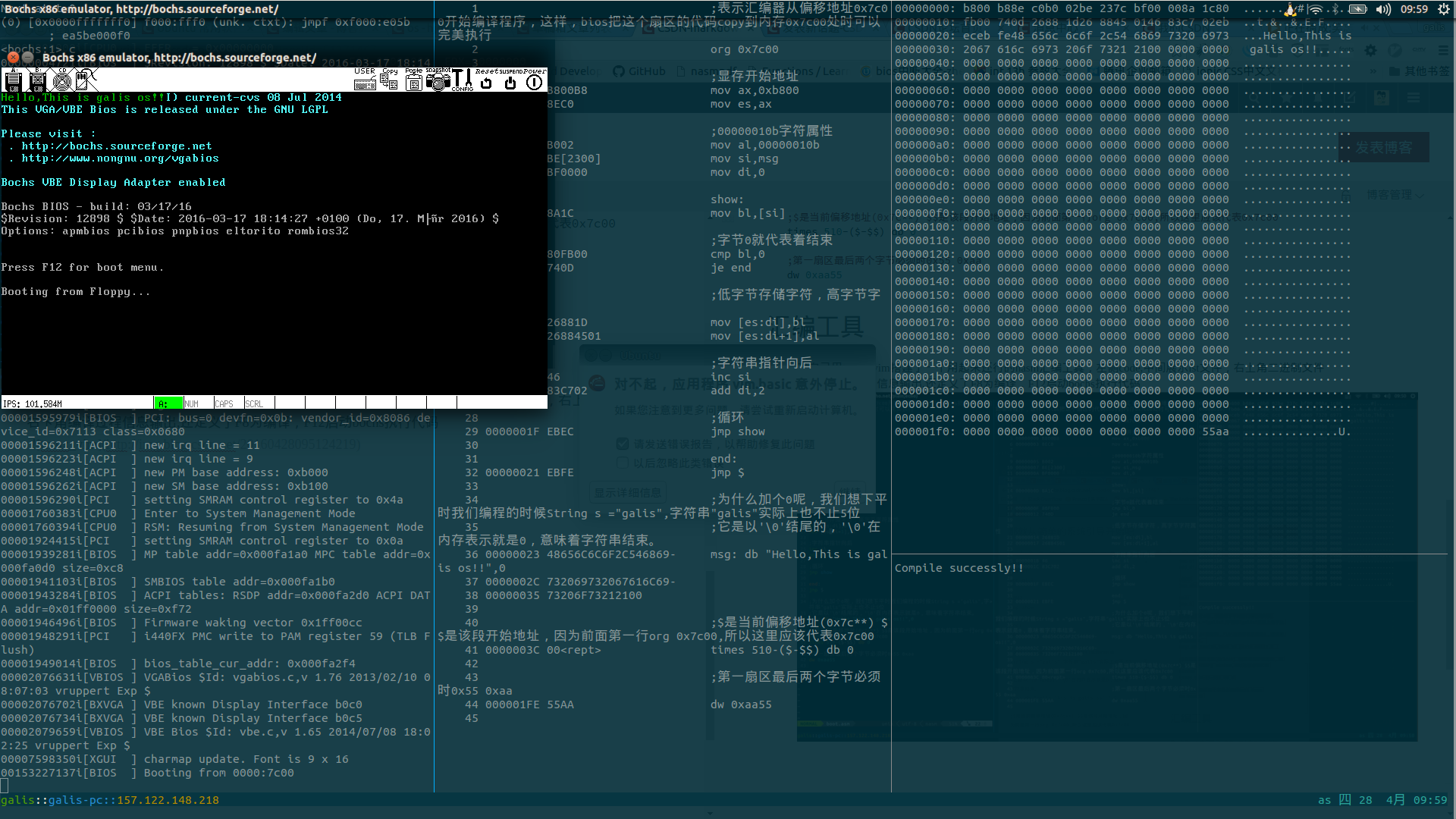Viewport: 1456px width, 819px height.
Task: Click the NUM indicator in the Bochs status bar
Action: [x=192, y=403]
